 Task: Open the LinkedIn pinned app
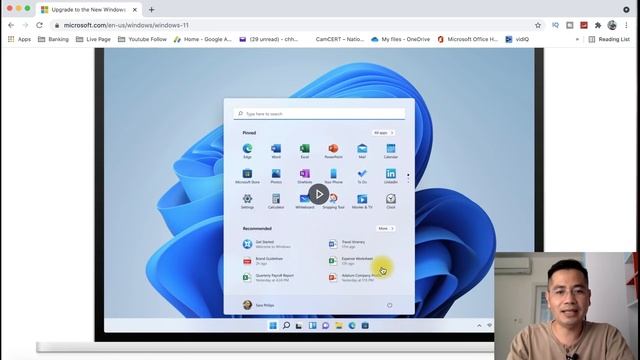[391, 176]
